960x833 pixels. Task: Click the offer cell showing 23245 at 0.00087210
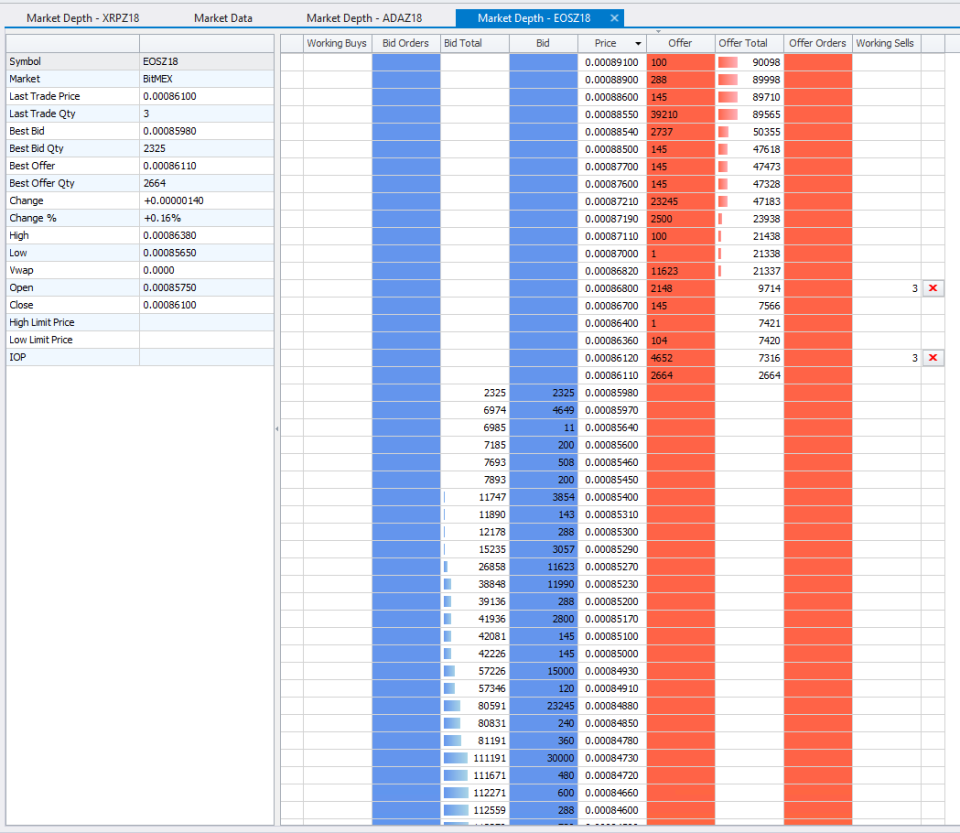680,200
